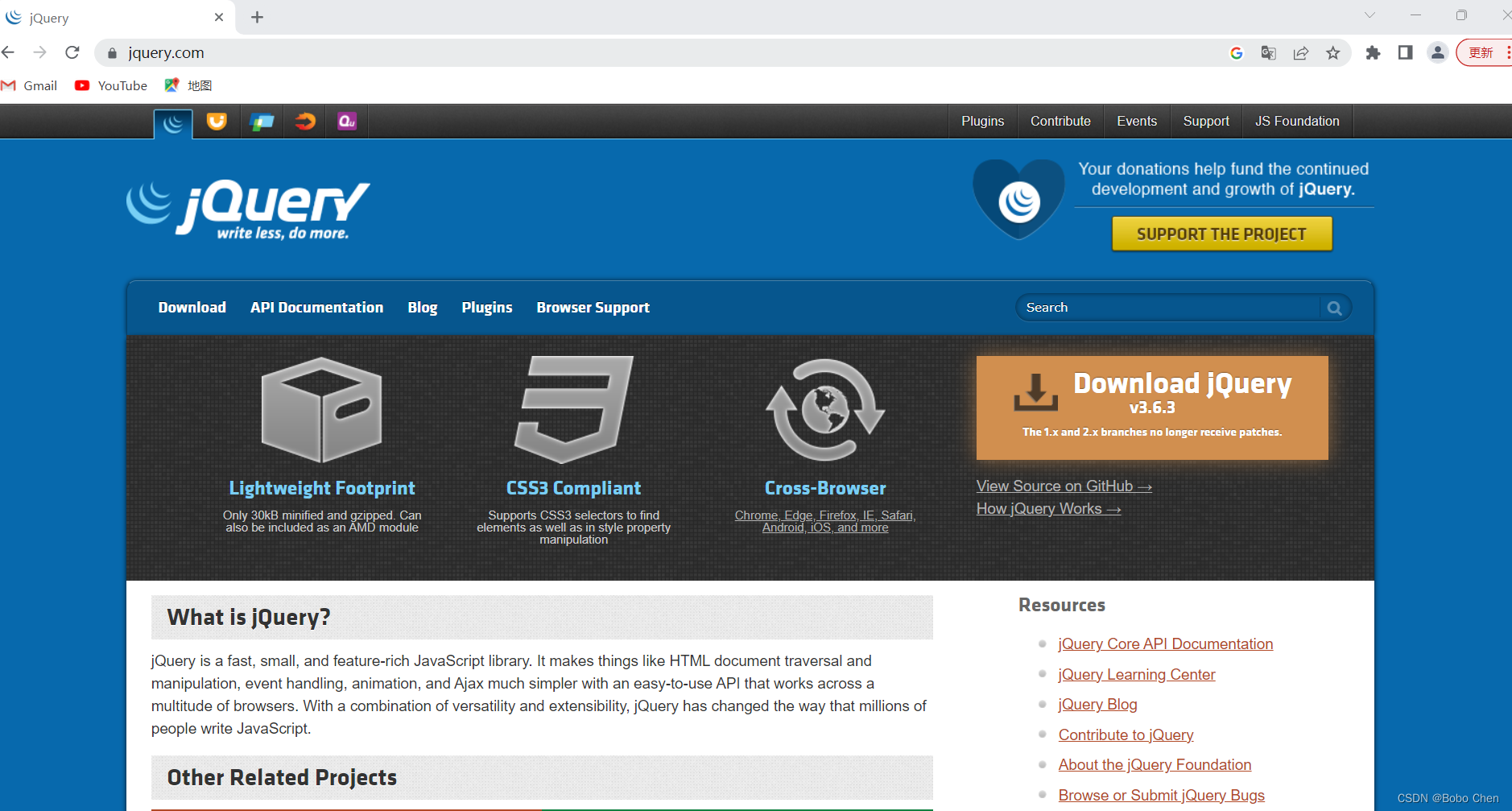Open the Blog nav item
1512x811 pixels.
coord(422,308)
